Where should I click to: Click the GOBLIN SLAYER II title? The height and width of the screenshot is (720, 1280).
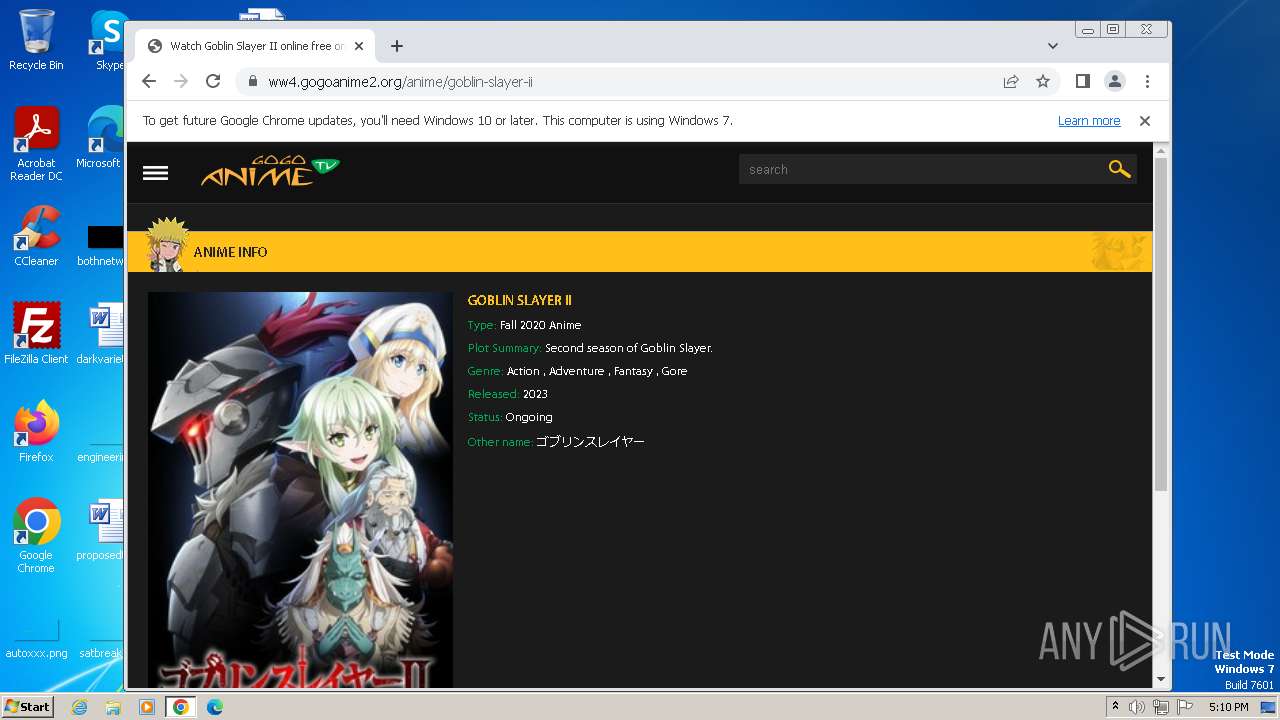click(x=520, y=300)
